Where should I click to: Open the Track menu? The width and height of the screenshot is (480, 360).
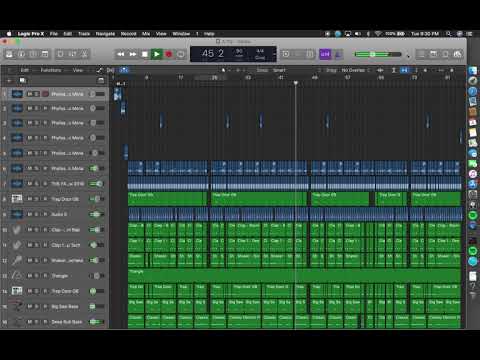tap(84, 34)
